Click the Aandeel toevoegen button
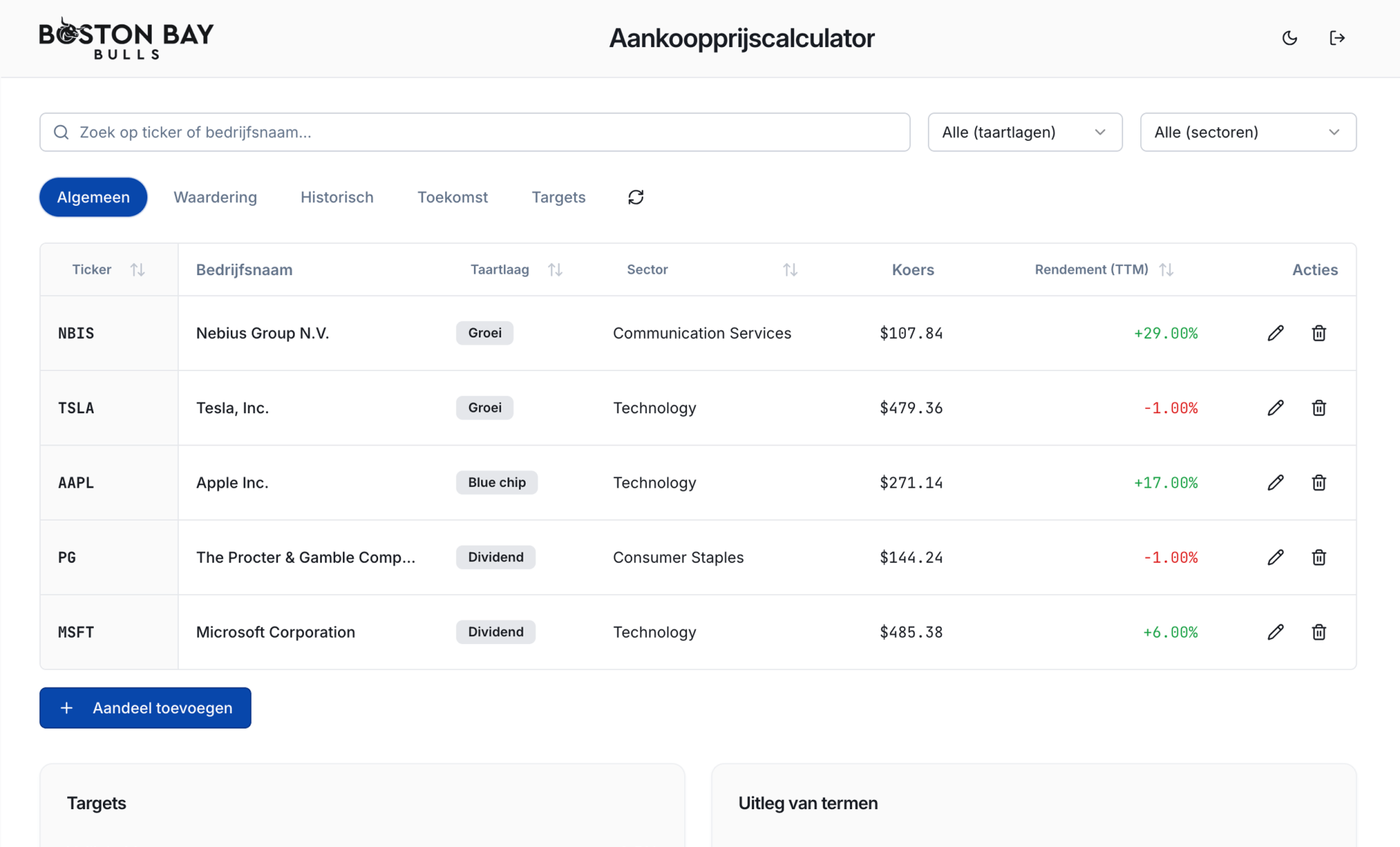Image resolution: width=1400 pixels, height=847 pixels. [145, 708]
